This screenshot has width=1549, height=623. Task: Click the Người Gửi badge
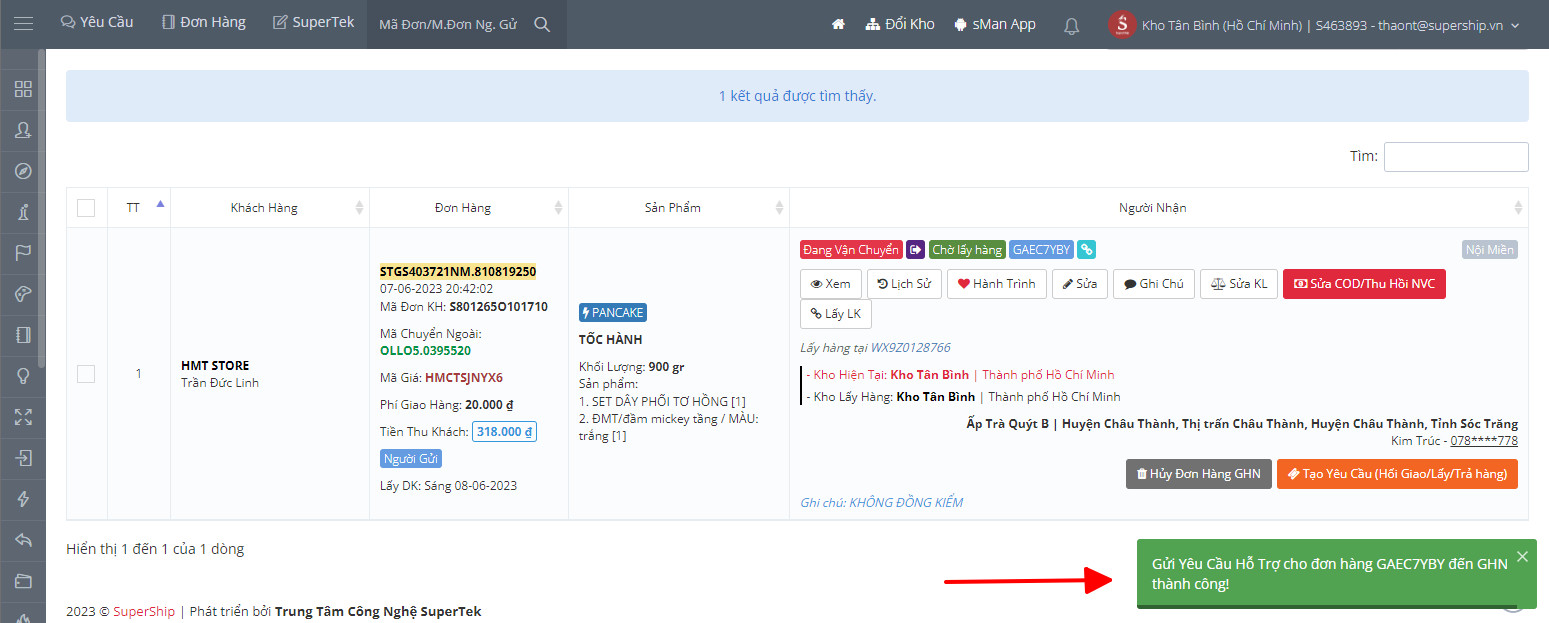click(411, 459)
